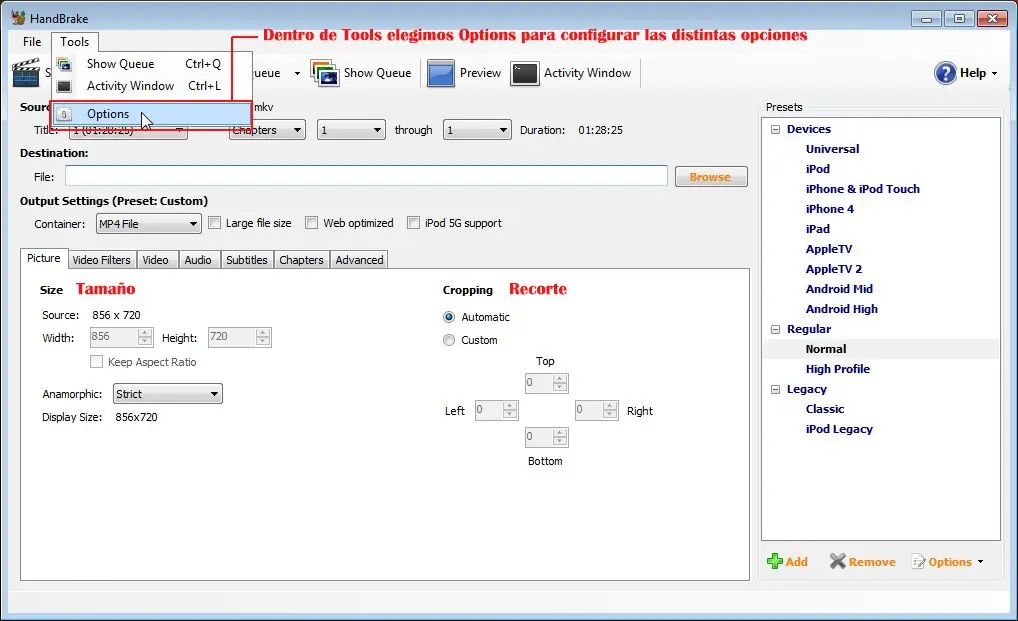The image size is (1018, 621).
Task: Click the Help question mark icon
Action: 945,73
